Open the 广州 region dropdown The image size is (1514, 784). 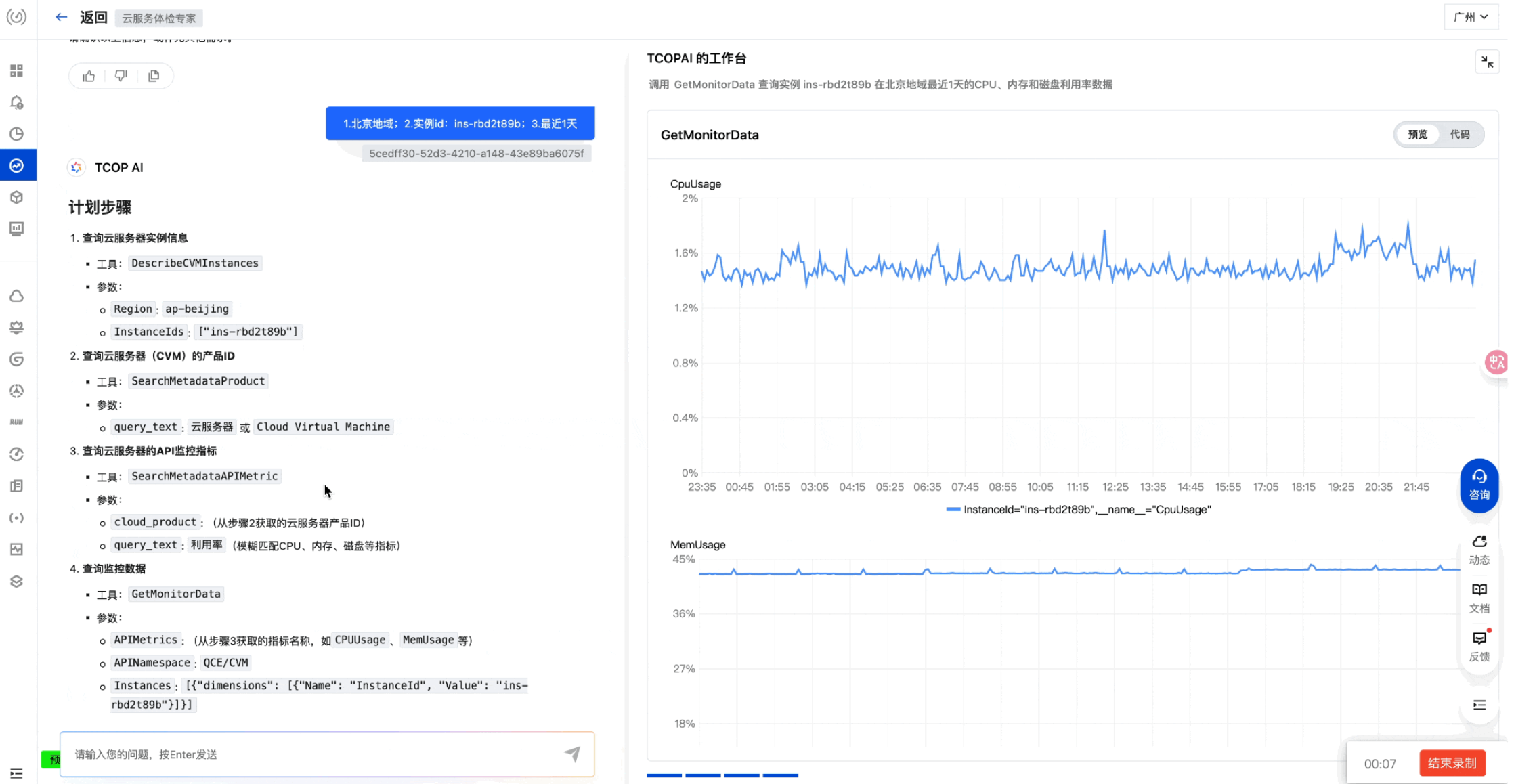(x=1471, y=17)
